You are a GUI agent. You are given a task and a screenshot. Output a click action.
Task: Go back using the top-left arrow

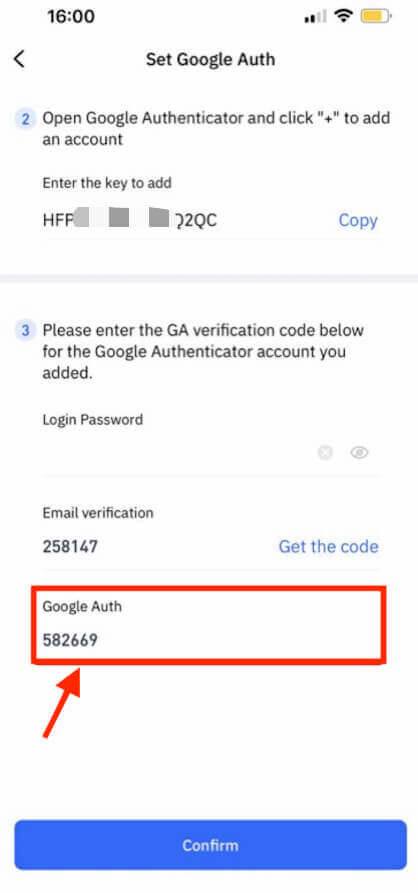[x=19, y=59]
